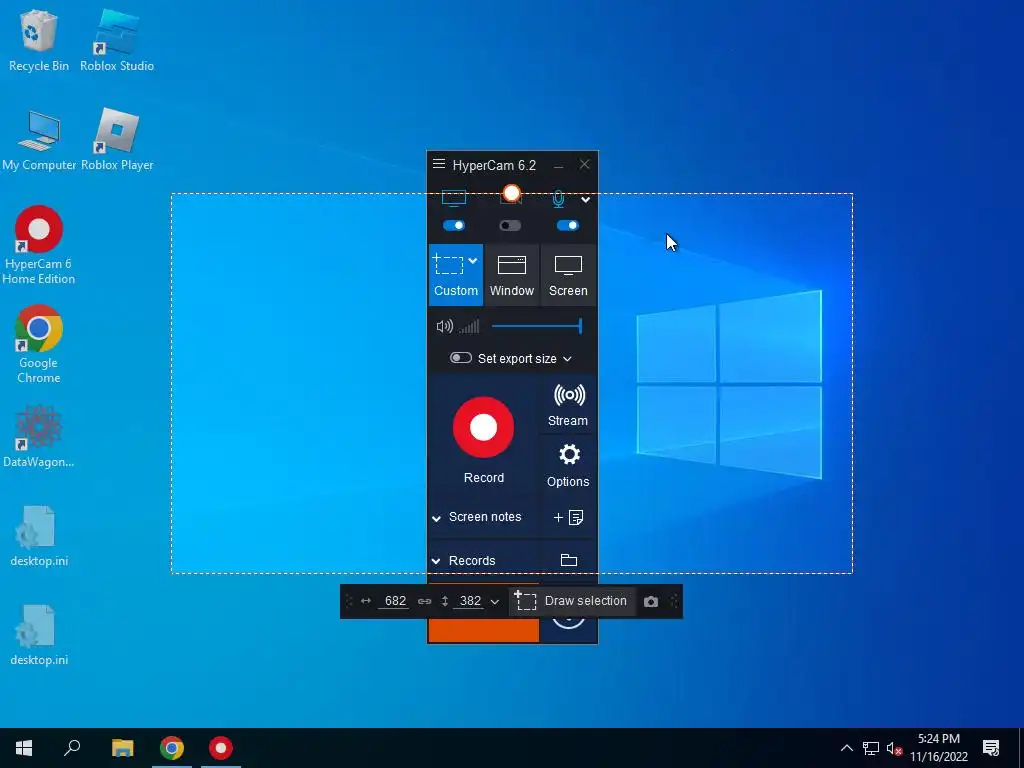Viewport: 1024px width, 768px height.
Task: Open the Stream feature
Action: (568, 405)
